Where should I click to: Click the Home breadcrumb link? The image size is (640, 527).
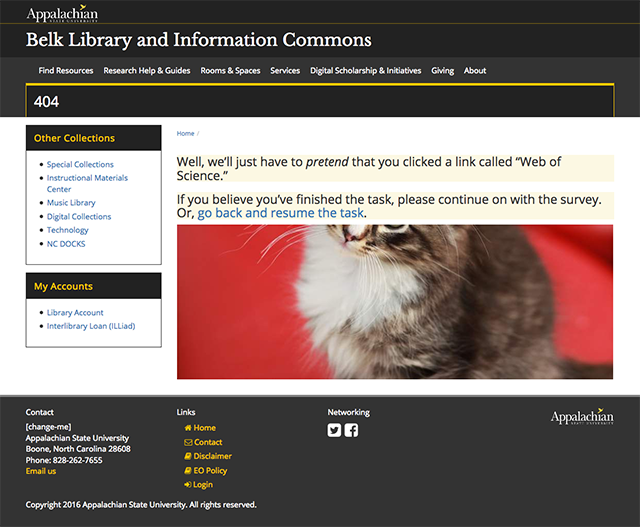[185, 133]
